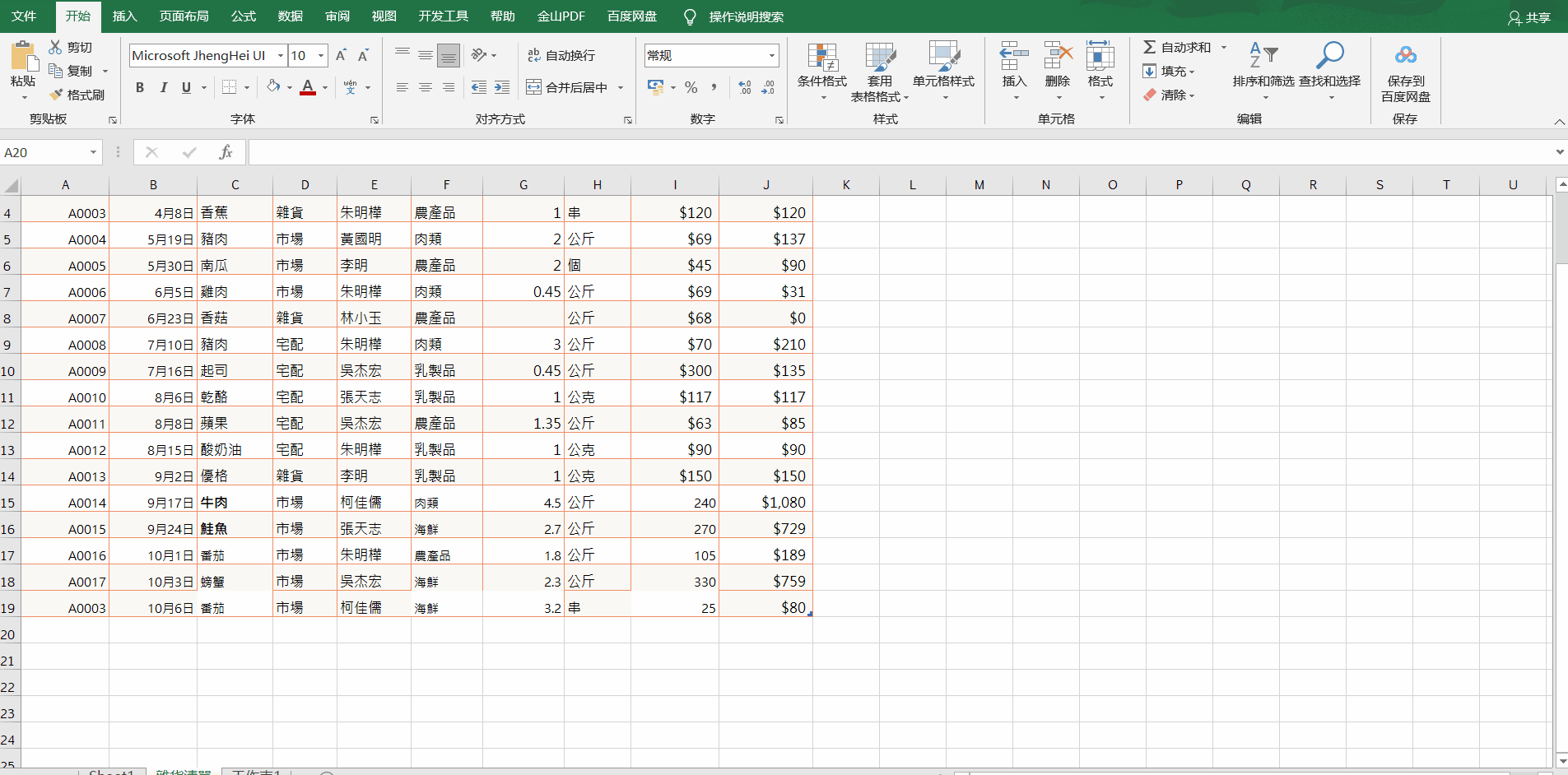Switch to the 页面布局 tab
The width and height of the screenshot is (1568, 775).
tap(184, 16)
